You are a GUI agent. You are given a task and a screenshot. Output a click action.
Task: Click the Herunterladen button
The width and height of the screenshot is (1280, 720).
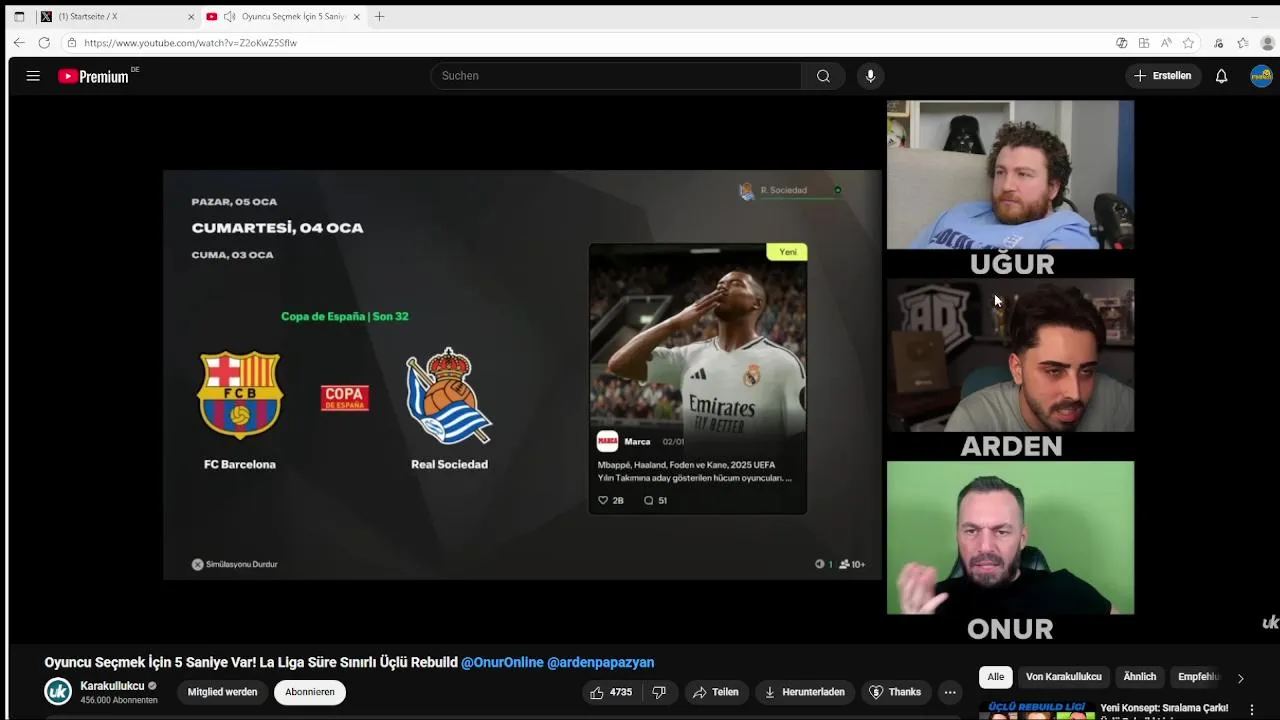point(804,692)
